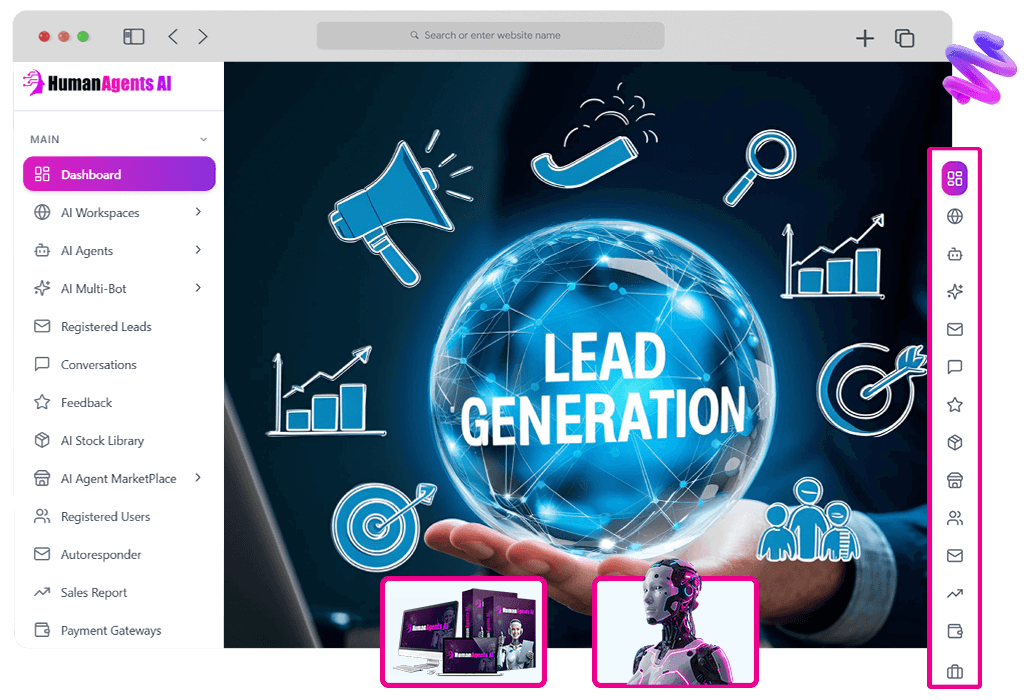Click the trending arrow sales icon in right strip
This screenshot has height=700, width=1027.
click(x=954, y=594)
